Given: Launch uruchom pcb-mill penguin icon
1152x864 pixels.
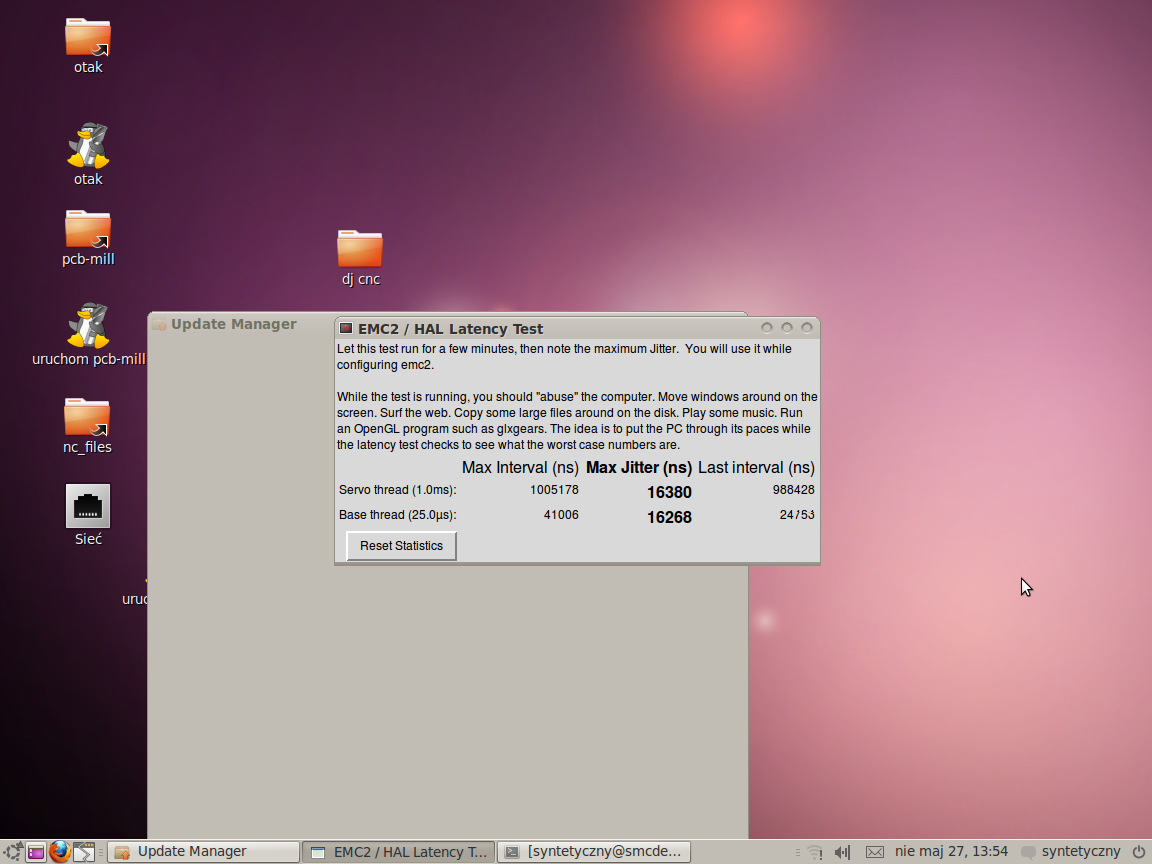Looking at the screenshot, I should [88, 325].
